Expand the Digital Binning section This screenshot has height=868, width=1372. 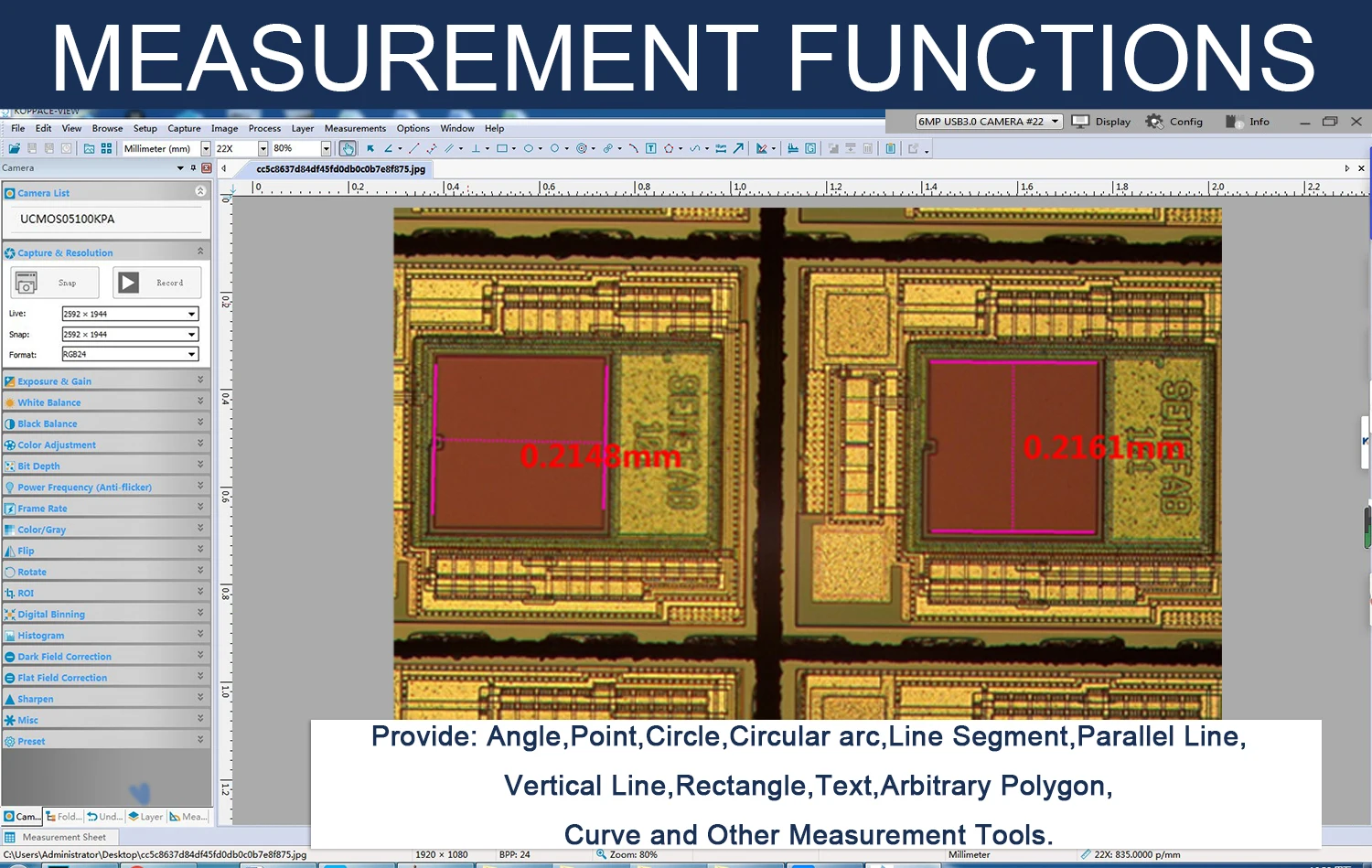point(106,614)
